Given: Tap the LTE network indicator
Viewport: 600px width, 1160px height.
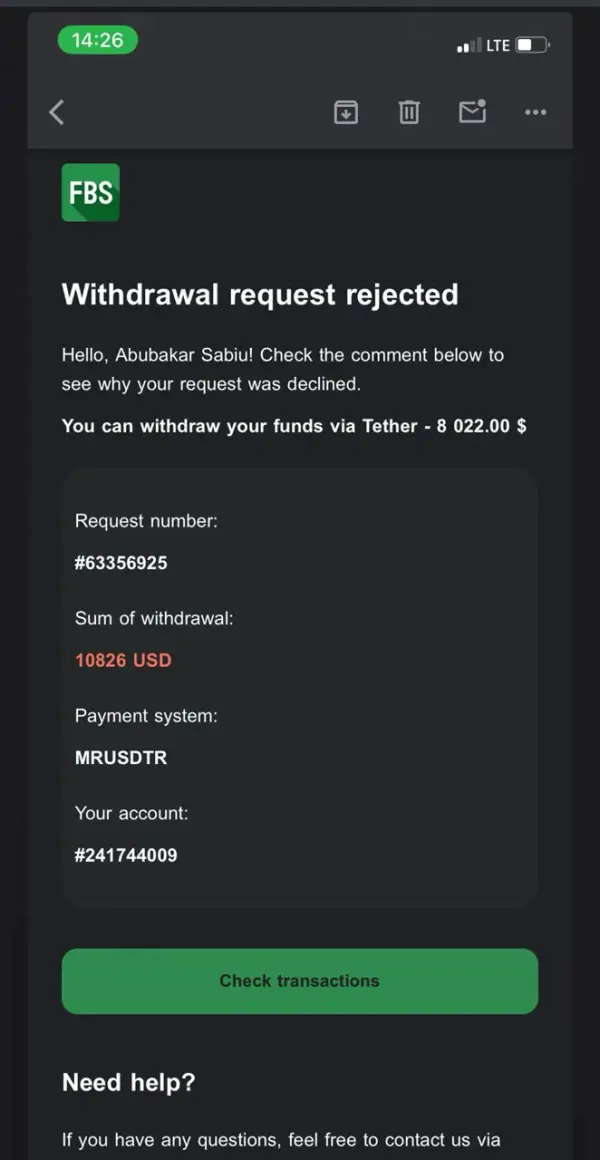Looking at the screenshot, I should tap(498, 45).
